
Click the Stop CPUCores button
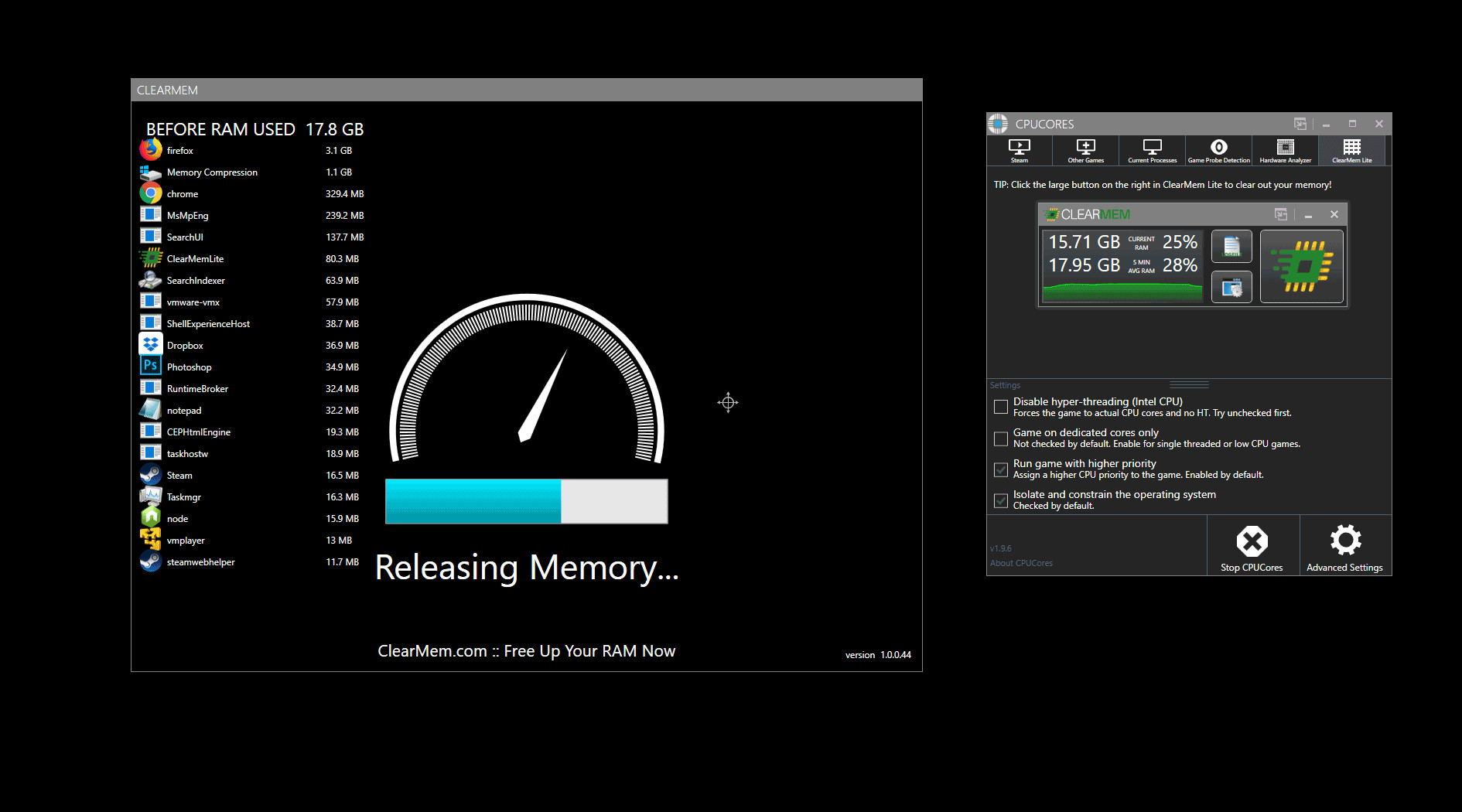click(1252, 545)
